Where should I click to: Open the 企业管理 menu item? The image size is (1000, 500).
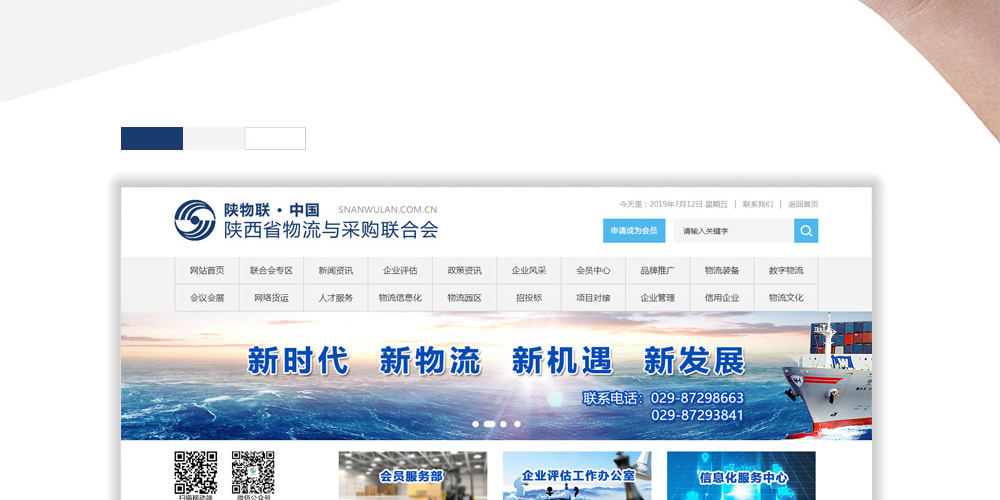(658, 298)
